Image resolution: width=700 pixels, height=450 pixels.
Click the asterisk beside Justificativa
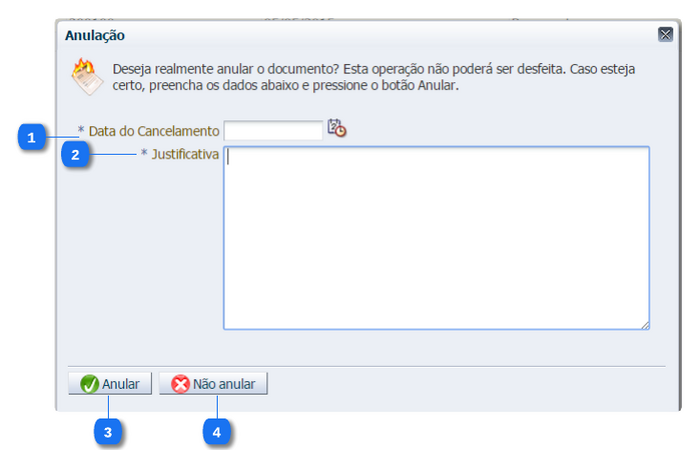click(x=144, y=155)
